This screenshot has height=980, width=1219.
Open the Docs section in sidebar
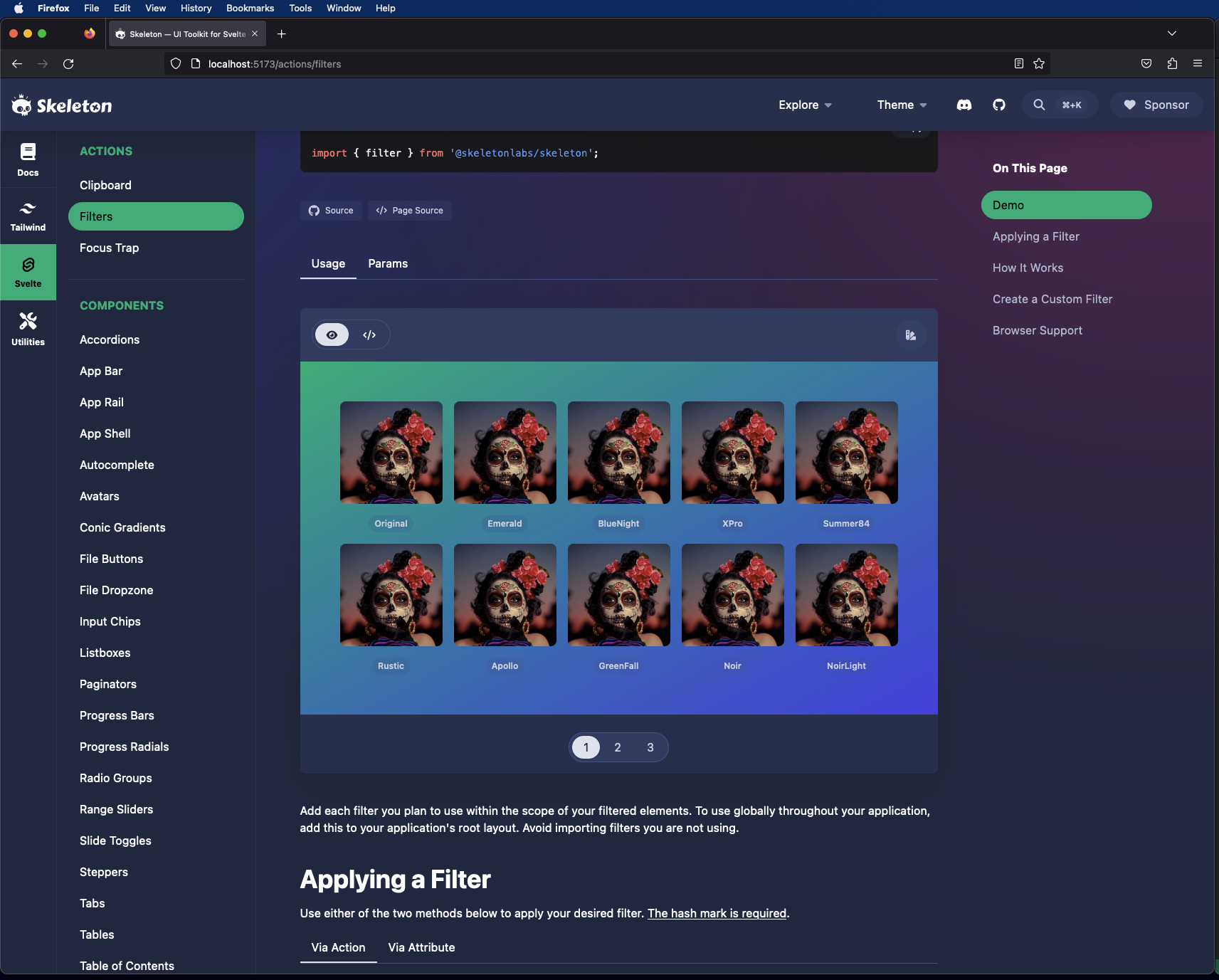pyautogui.click(x=28, y=159)
